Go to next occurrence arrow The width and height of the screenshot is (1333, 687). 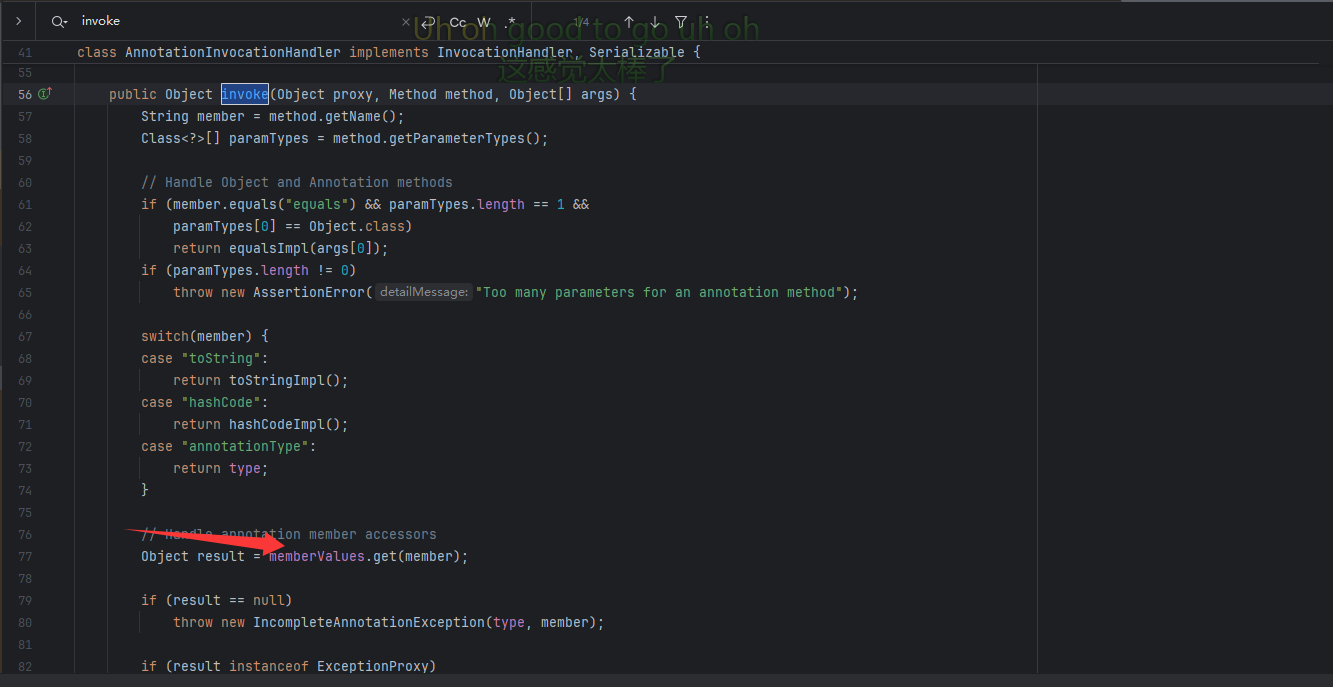tap(655, 22)
